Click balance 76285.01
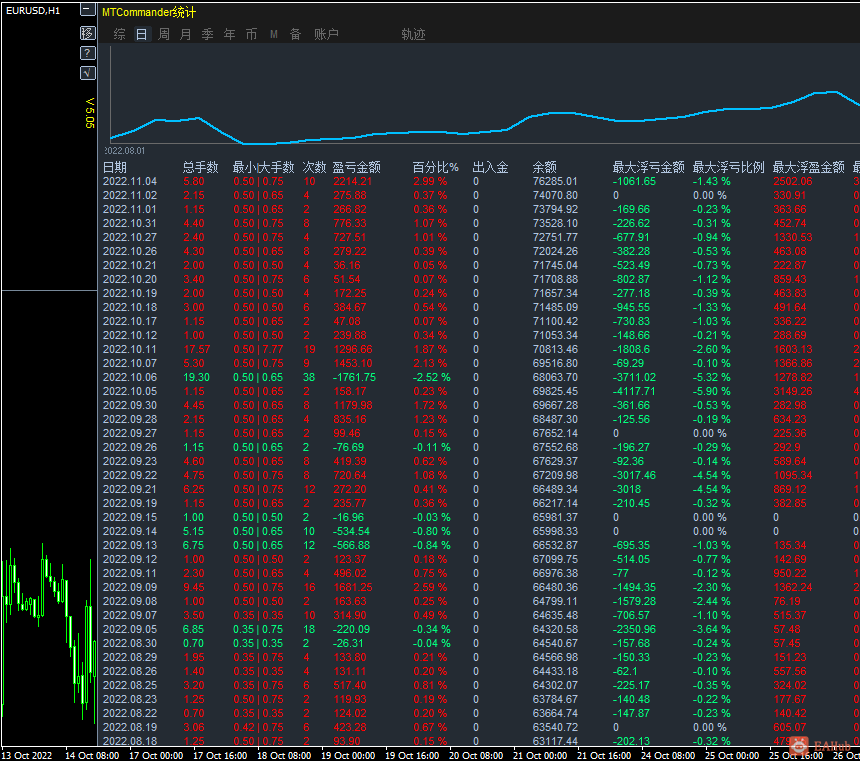The width and height of the screenshot is (860, 761). coord(555,182)
